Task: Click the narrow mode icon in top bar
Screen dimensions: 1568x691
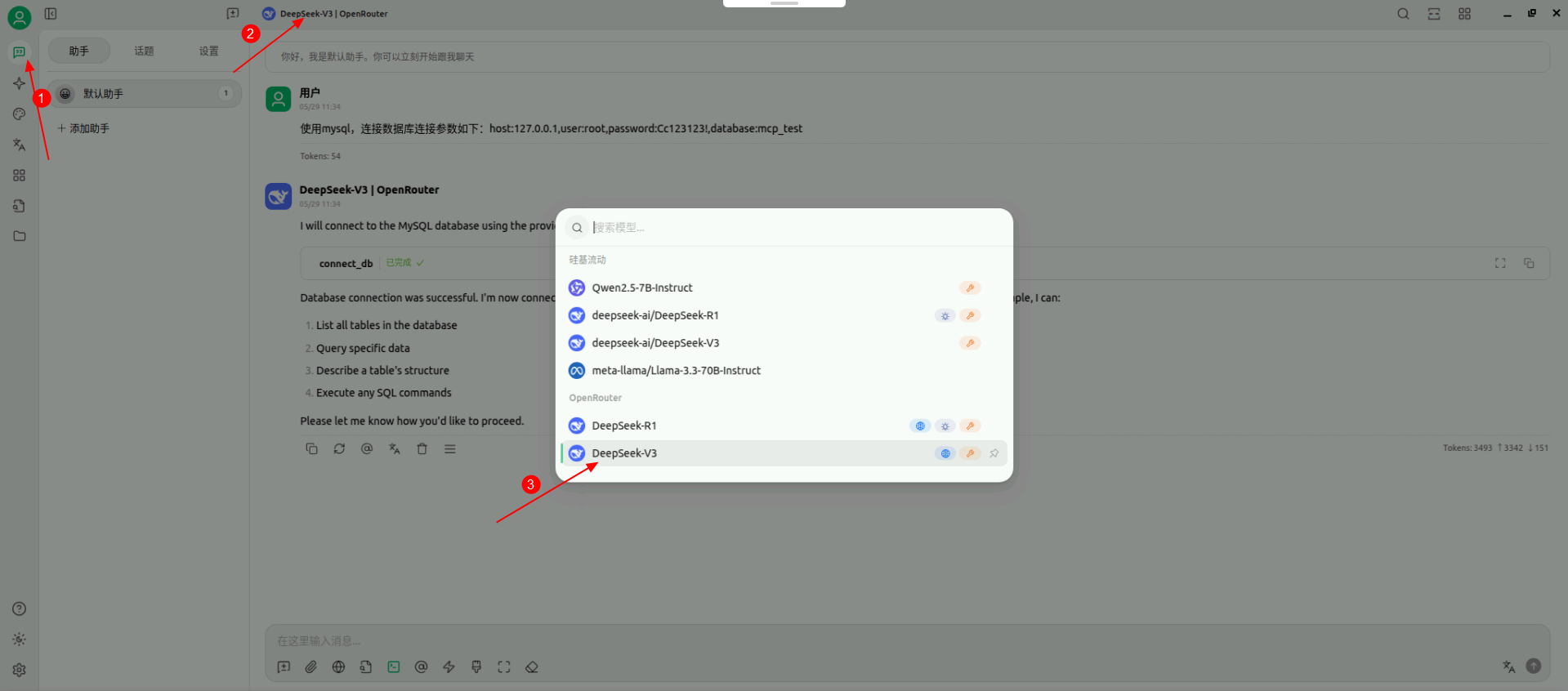Action: [x=1434, y=14]
